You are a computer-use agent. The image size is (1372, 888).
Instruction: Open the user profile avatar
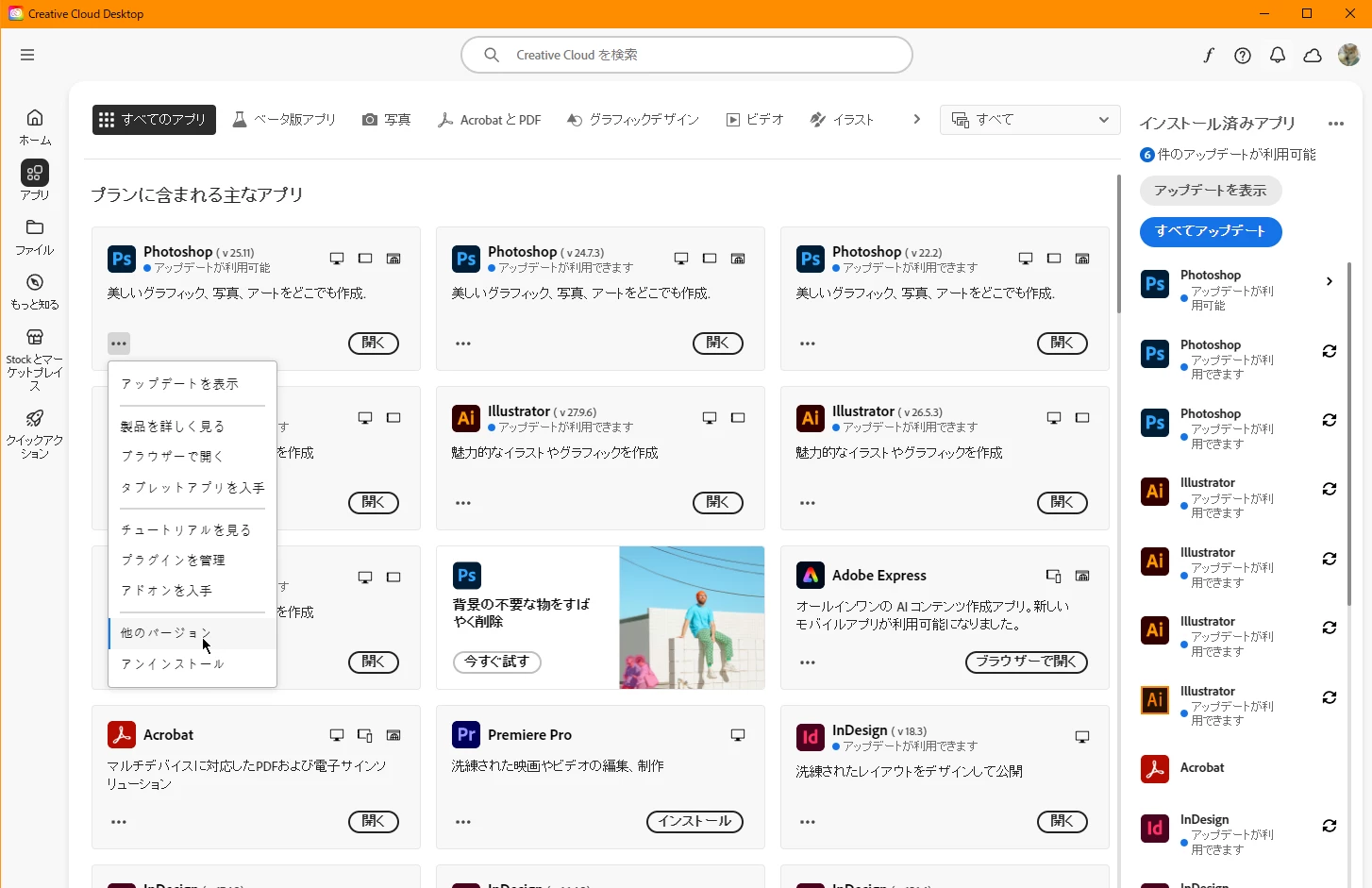point(1349,56)
